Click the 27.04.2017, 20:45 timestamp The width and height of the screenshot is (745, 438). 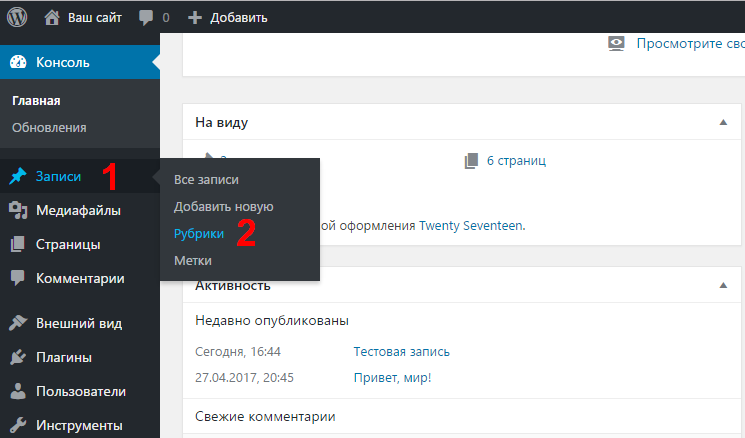click(244, 378)
